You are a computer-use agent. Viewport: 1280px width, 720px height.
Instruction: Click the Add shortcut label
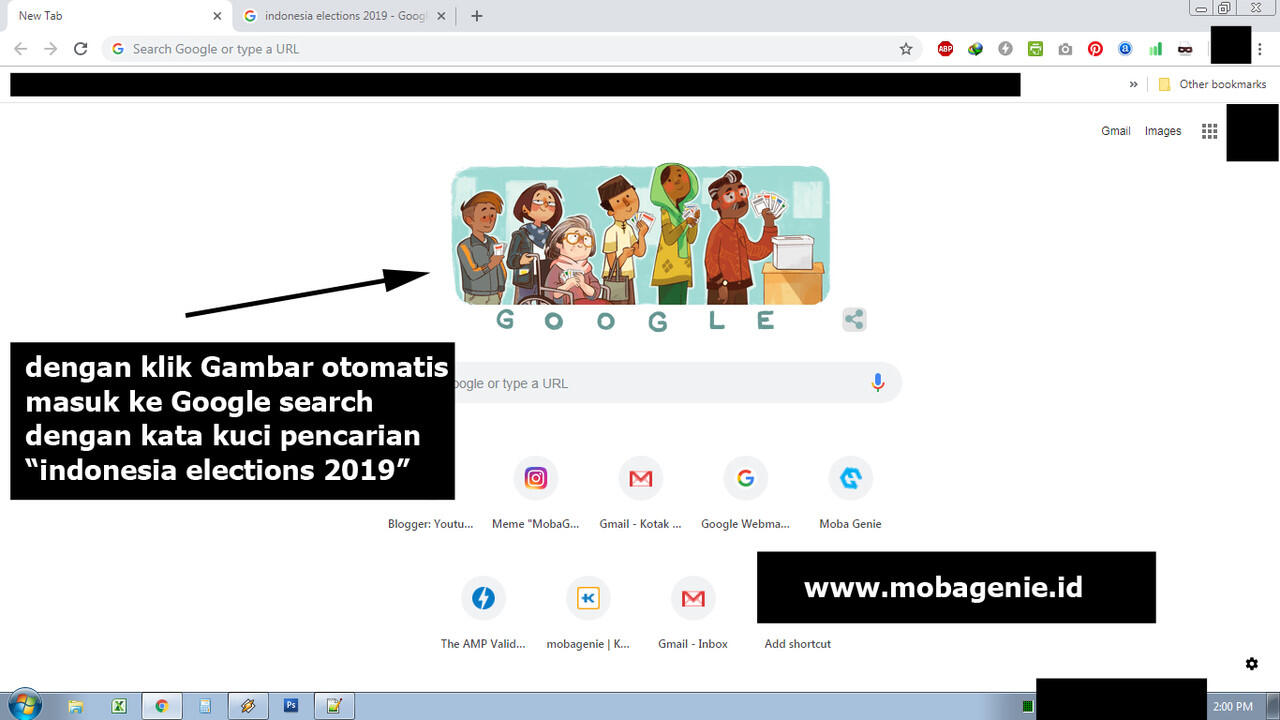point(798,644)
